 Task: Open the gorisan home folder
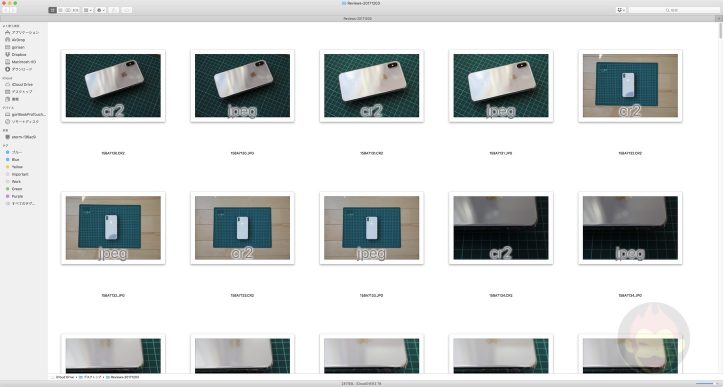click(x=15, y=47)
